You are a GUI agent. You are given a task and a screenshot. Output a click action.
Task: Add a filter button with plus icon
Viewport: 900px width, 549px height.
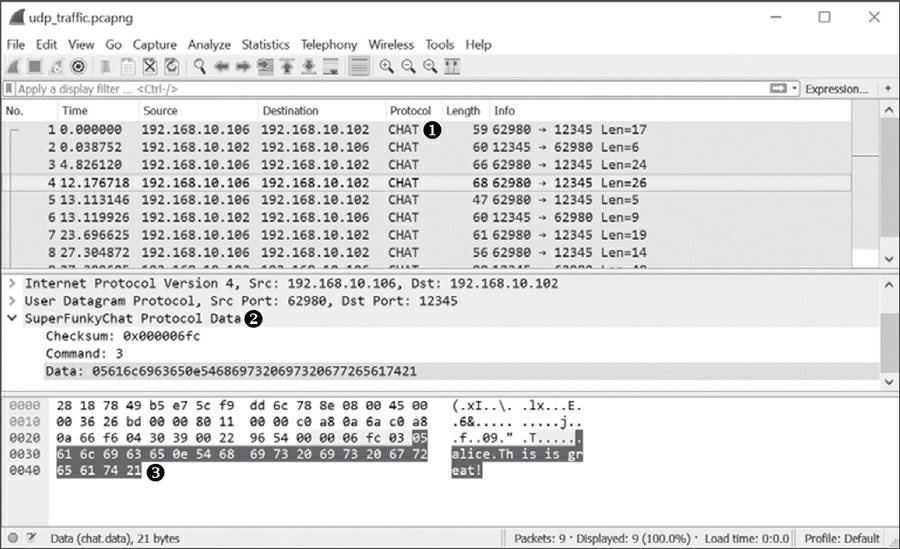click(x=888, y=88)
